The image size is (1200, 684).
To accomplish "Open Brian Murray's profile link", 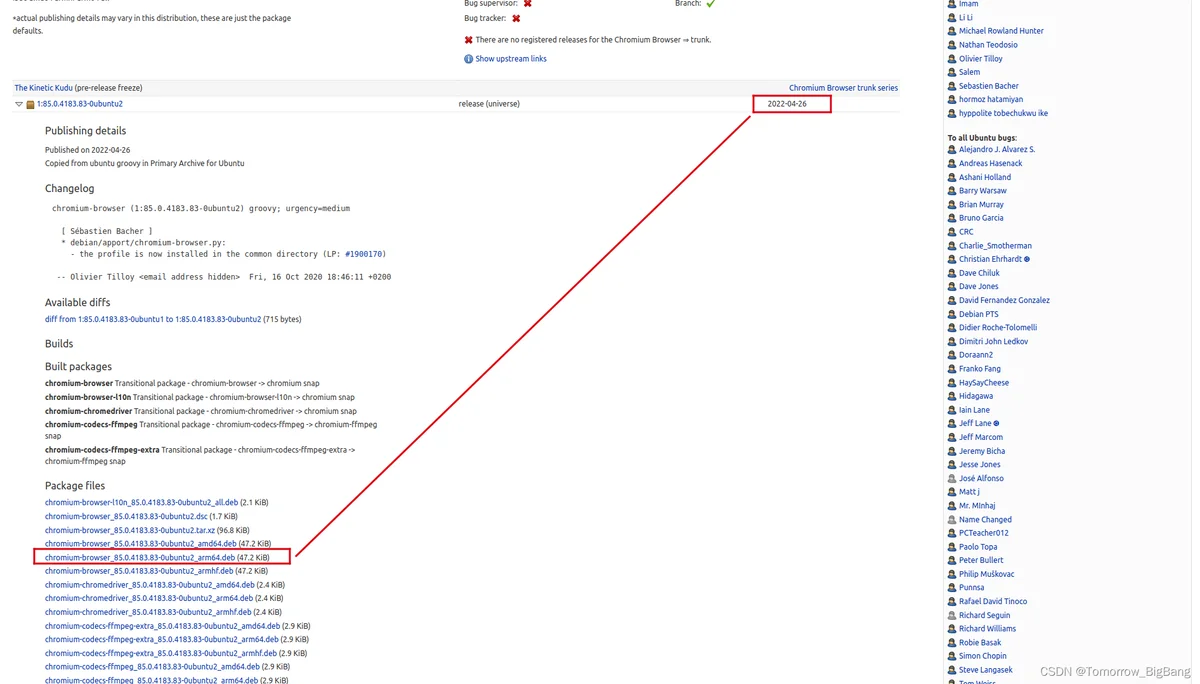I will pos(981,205).
